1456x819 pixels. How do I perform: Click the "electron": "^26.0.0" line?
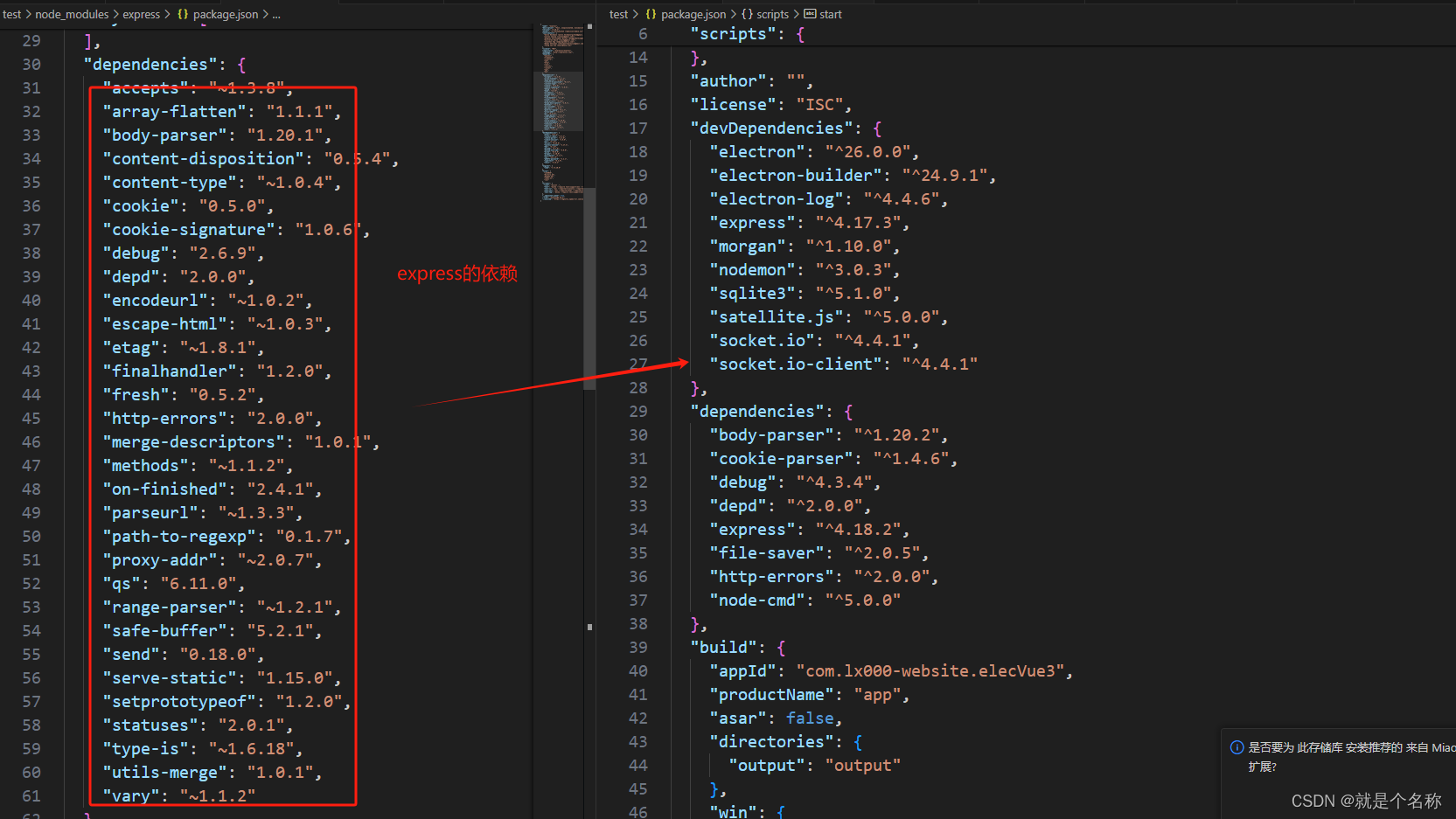click(x=815, y=152)
